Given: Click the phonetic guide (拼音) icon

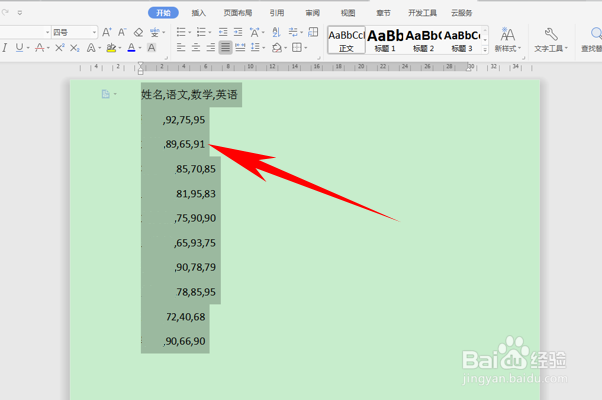Looking at the screenshot, I should (155, 32).
